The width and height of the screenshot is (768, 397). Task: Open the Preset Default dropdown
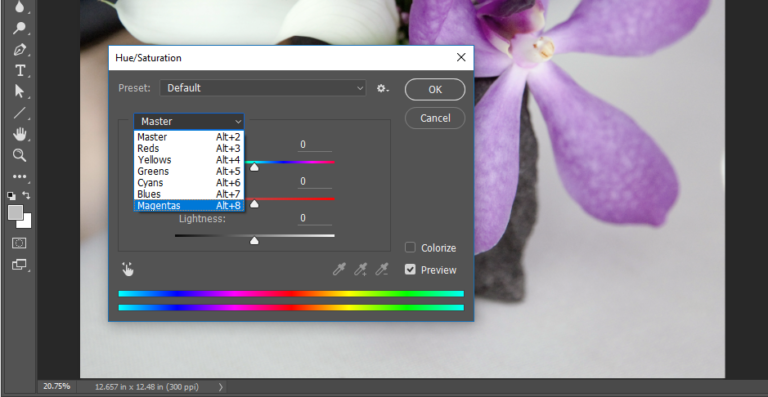point(263,88)
